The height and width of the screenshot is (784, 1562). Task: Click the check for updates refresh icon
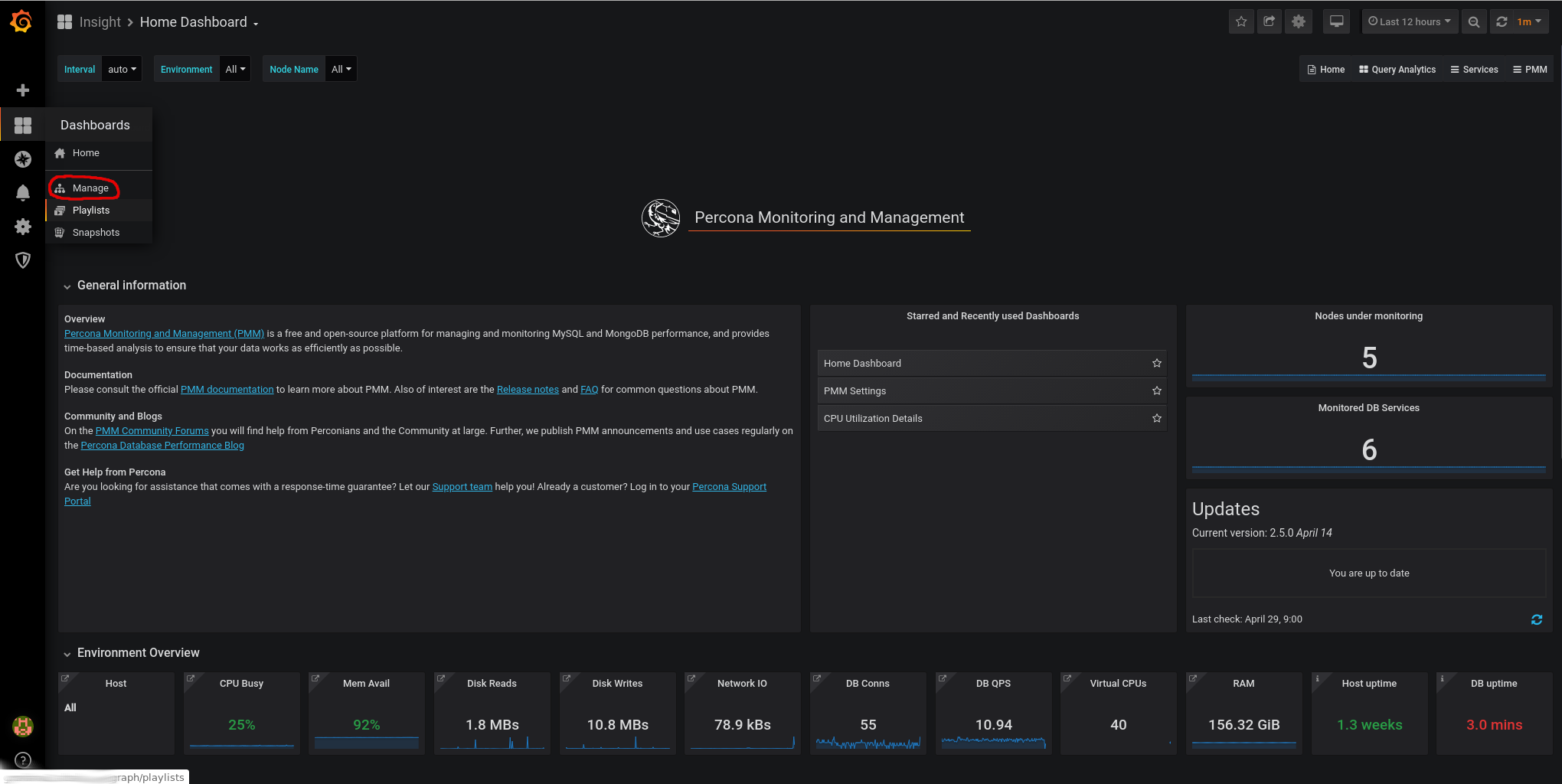[1536, 619]
